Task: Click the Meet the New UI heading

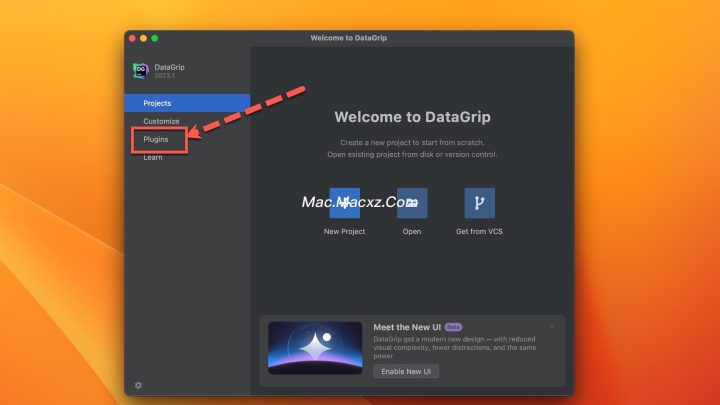Action: [x=407, y=327]
